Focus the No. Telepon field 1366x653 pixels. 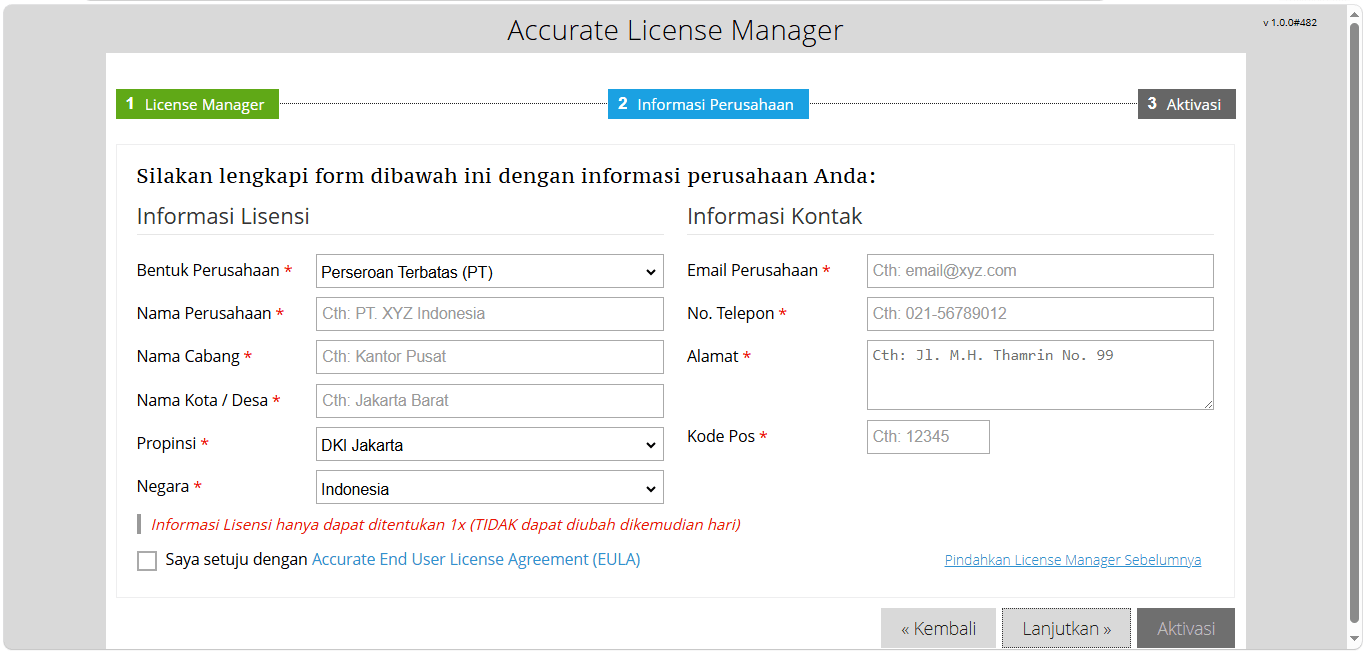click(x=1040, y=314)
